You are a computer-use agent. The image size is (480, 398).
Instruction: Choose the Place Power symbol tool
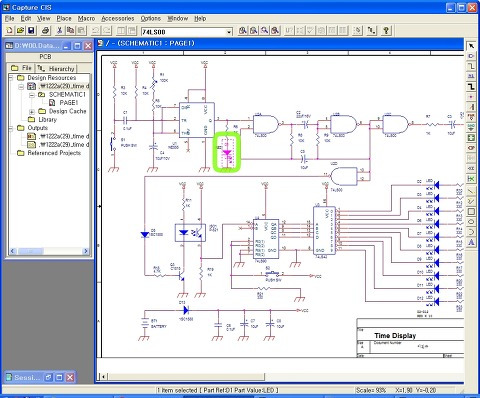pos(471,117)
